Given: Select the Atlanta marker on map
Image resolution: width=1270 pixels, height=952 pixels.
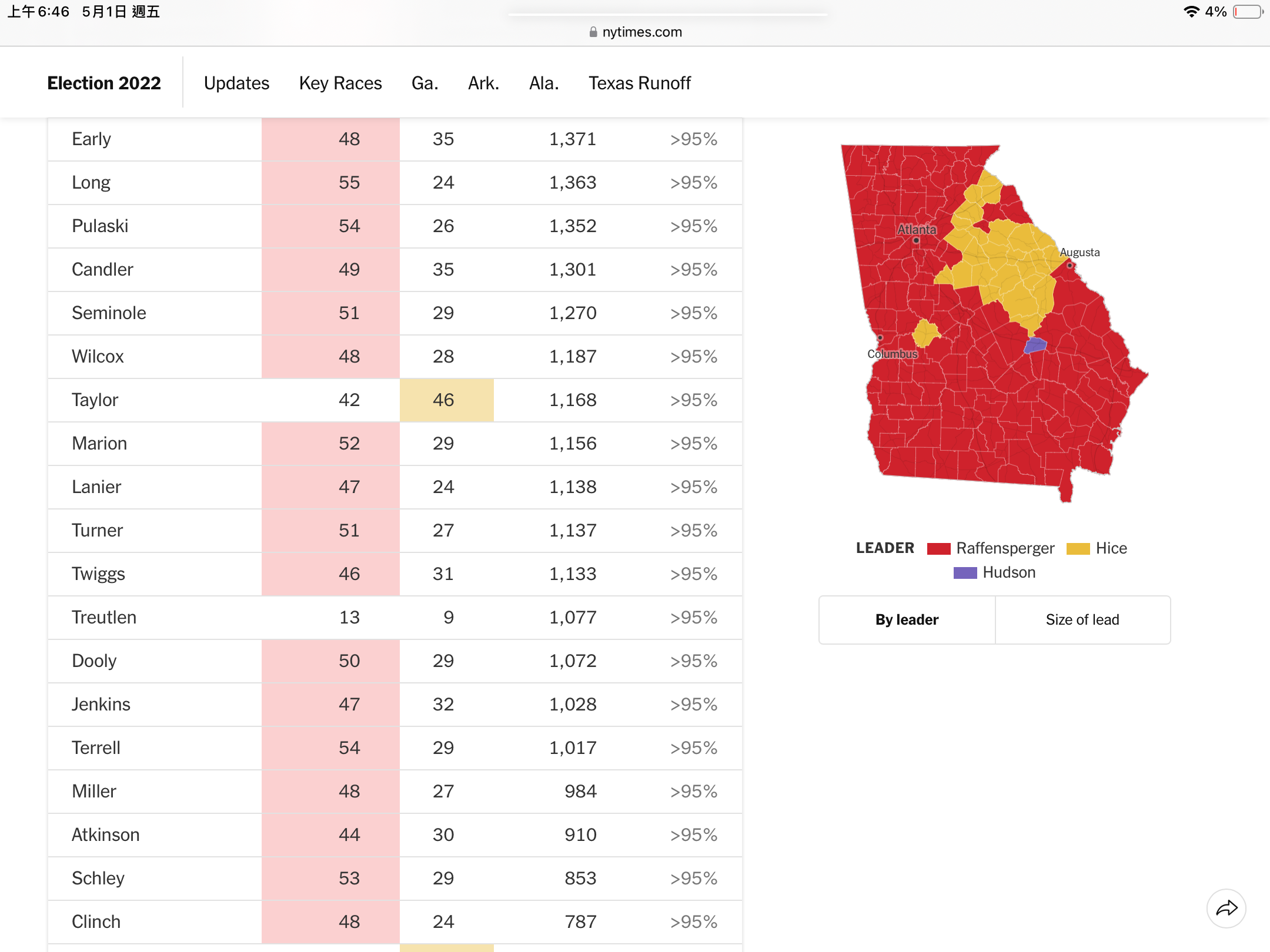Looking at the screenshot, I should (x=916, y=240).
